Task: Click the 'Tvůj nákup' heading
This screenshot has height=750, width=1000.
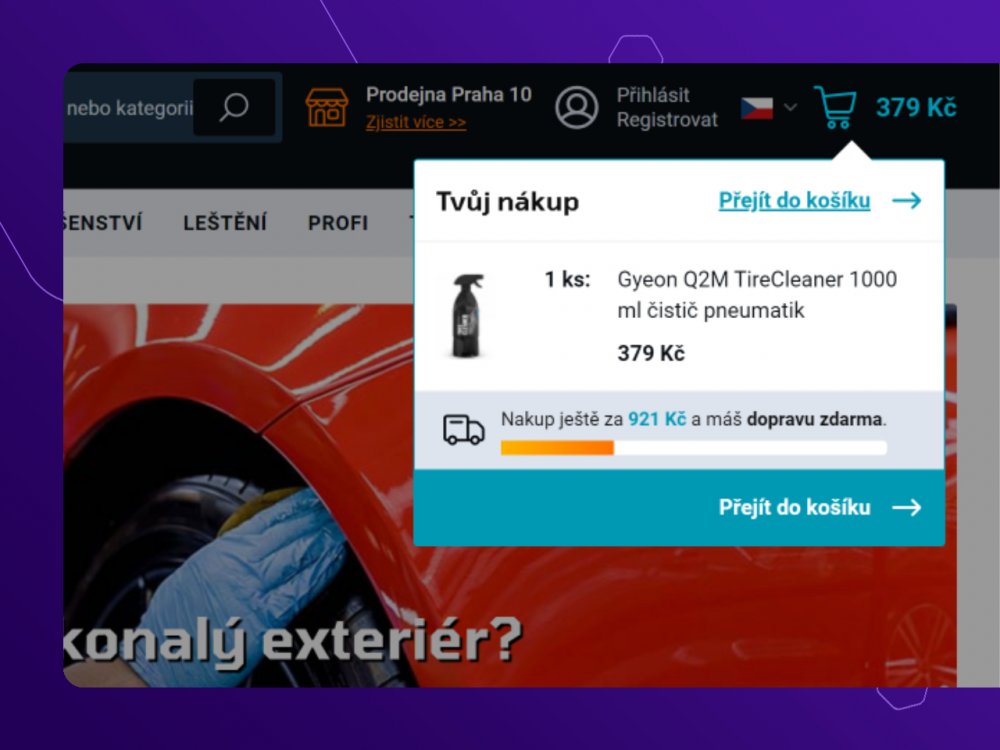Action: (x=508, y=202)
